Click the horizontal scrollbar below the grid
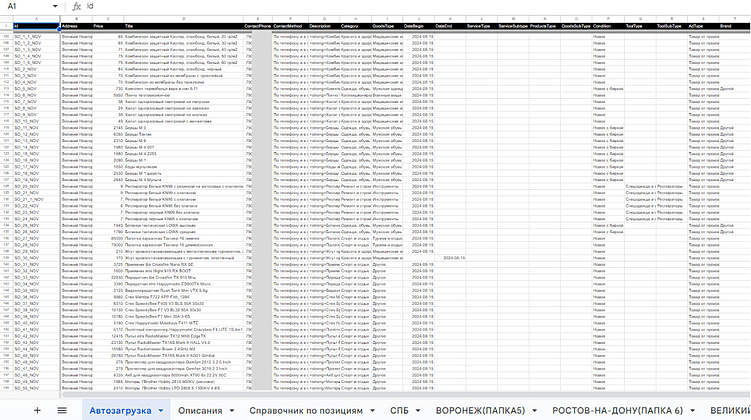The width and height of the screenshot is (751, 420). (405, 395)
